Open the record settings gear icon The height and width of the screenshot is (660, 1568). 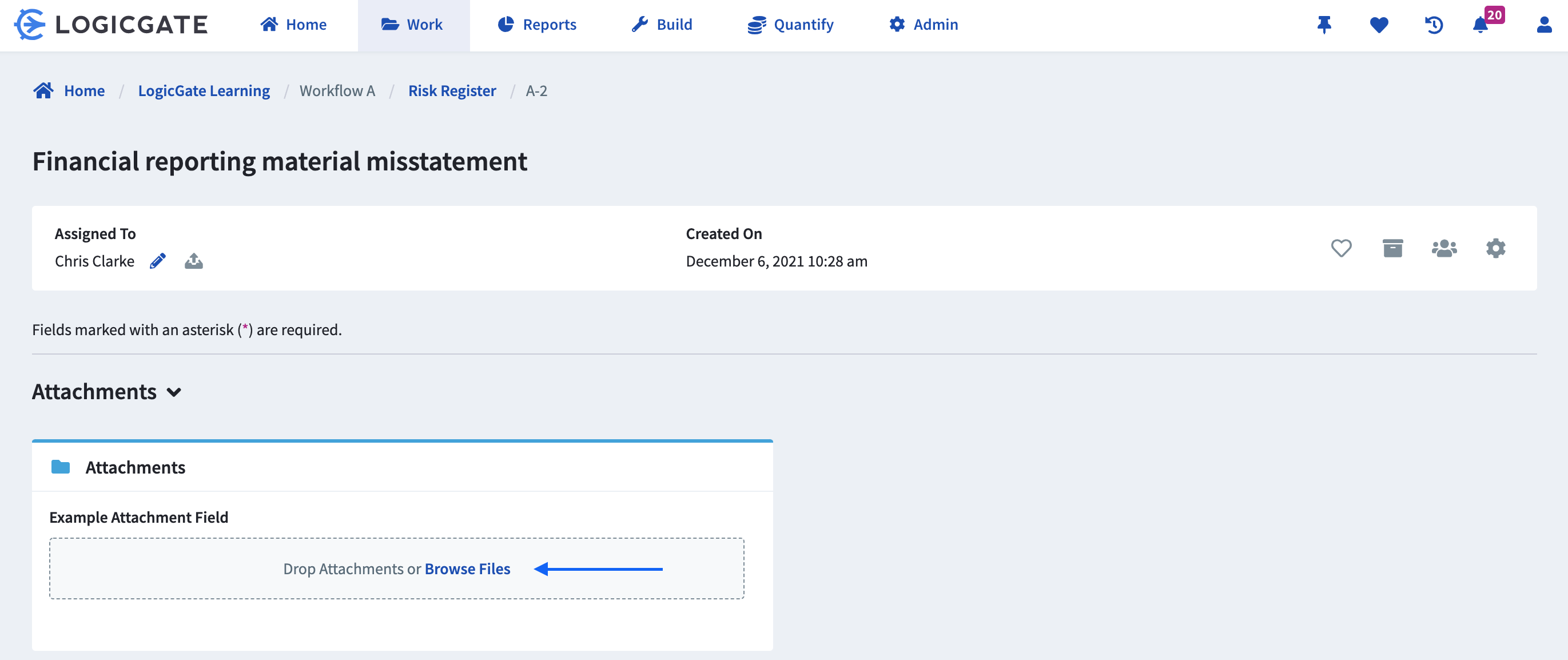pos(1495,248)
